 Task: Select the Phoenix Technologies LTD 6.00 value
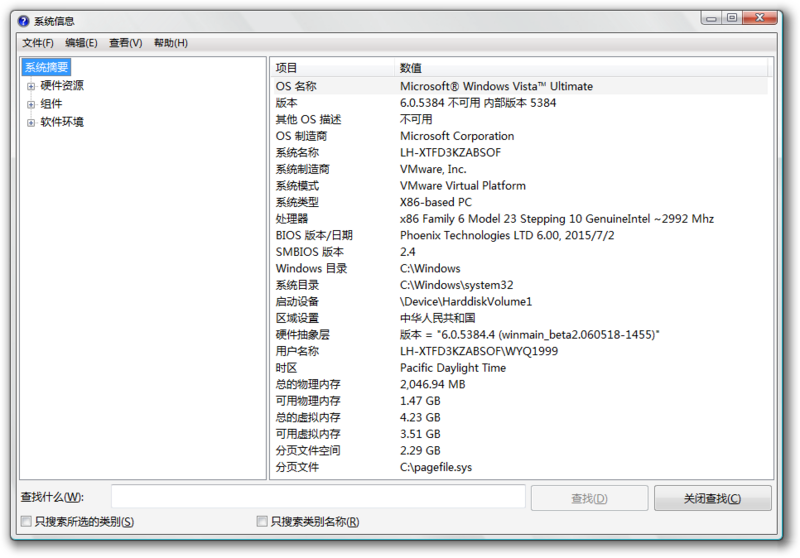click(507, 235)
